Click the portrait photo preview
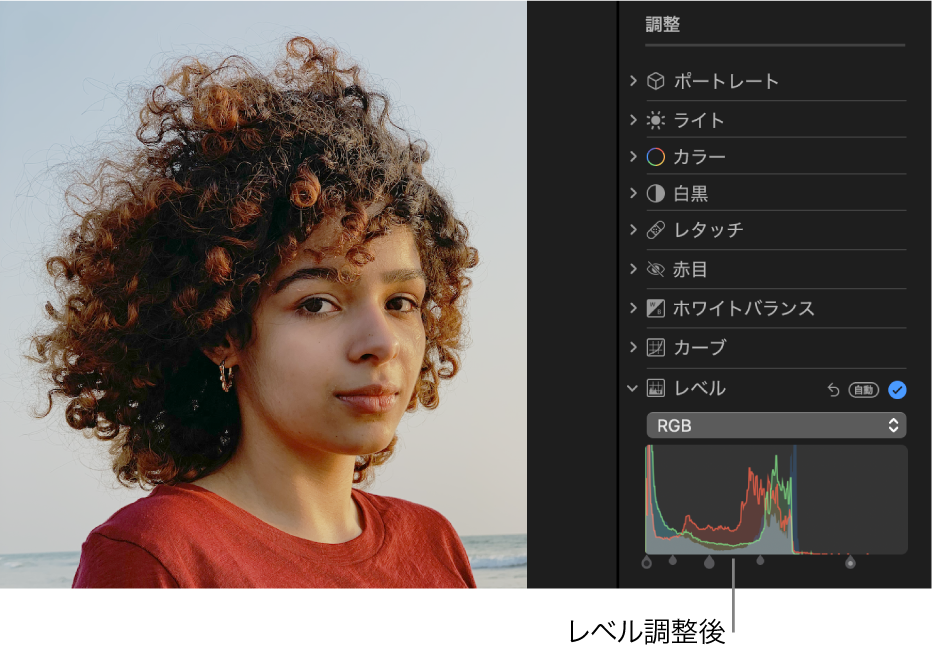934x652 pixels. [x=263, y=294]
